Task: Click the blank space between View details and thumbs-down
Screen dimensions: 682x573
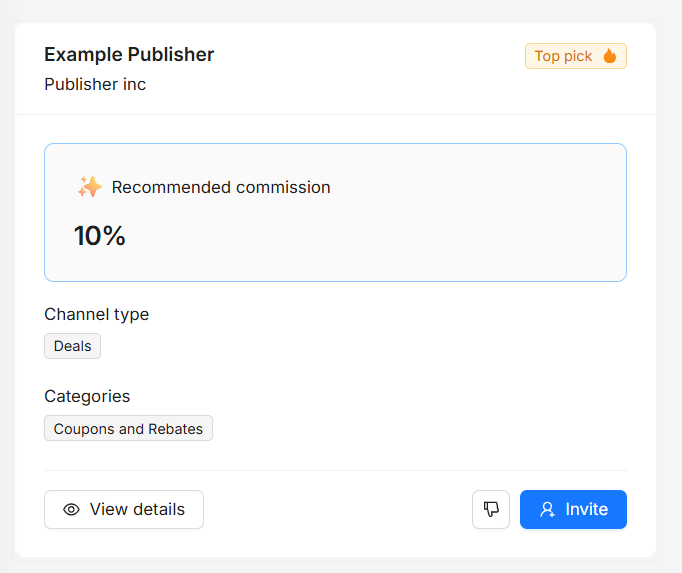Action: (338, 509)
